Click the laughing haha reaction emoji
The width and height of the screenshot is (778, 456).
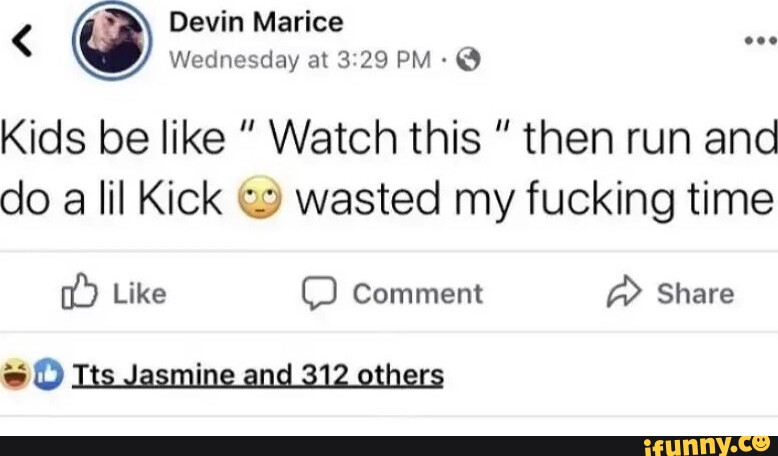tap(16, 376)
